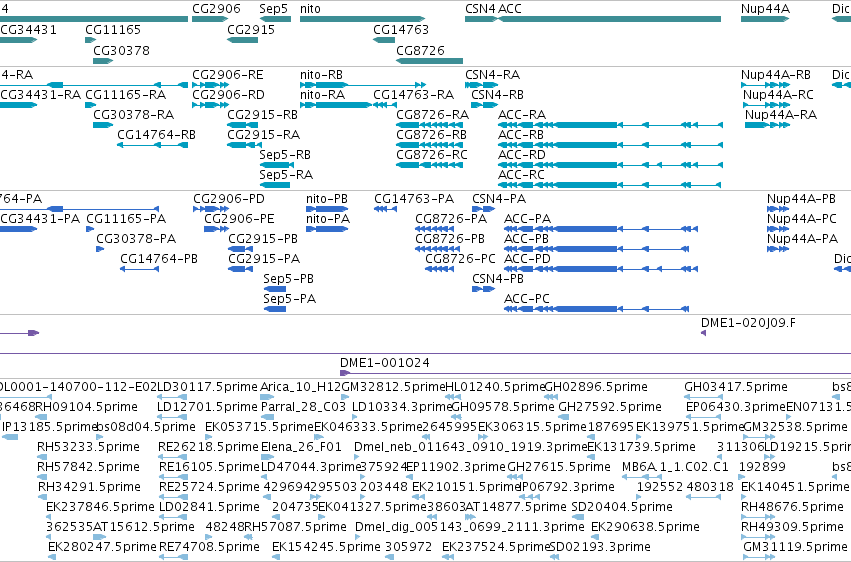Select the CG8726 gene bar

[429, 61]
